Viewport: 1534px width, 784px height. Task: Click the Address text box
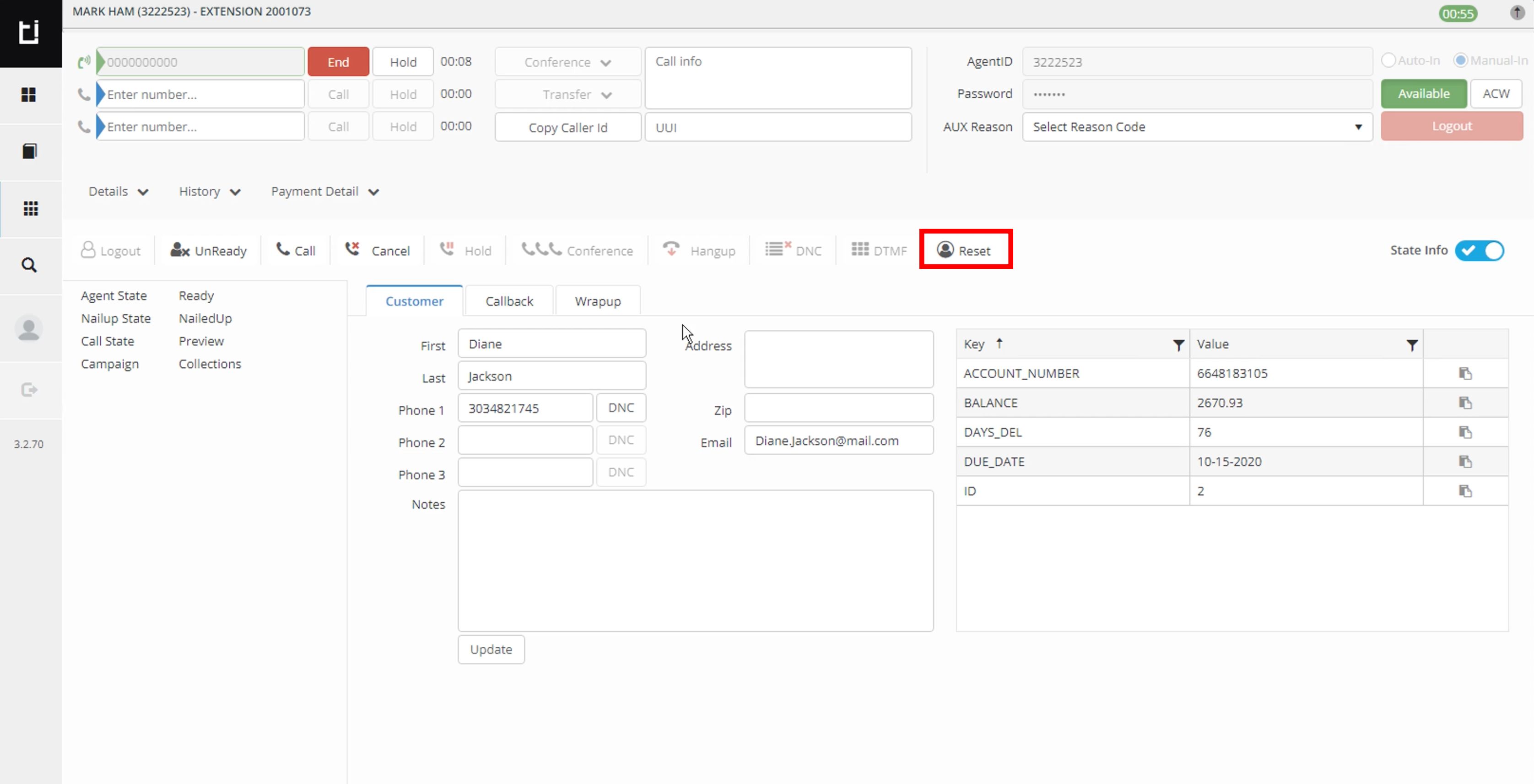click(x=838, y=360)
